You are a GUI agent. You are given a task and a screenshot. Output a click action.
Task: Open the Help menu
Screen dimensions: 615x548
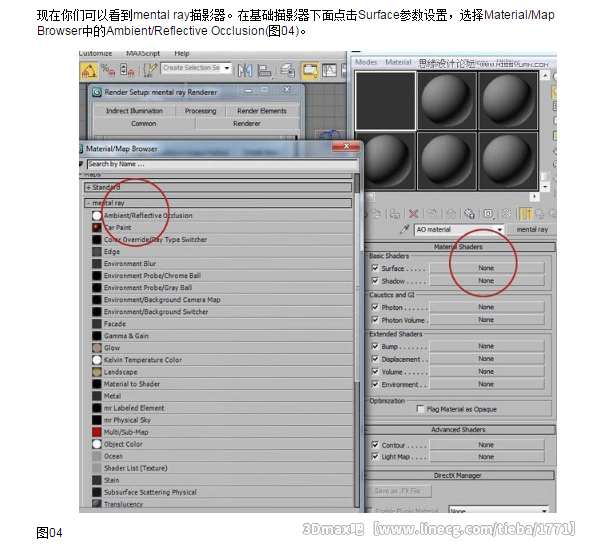coord(182,53)
